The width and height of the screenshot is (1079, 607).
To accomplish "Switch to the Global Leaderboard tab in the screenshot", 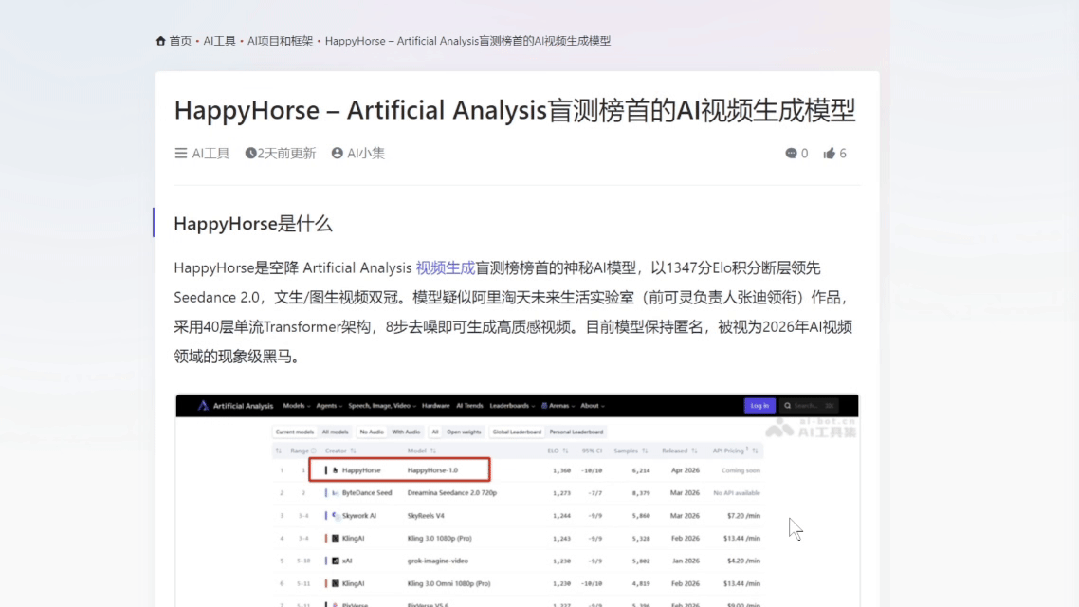I will pos(517,432).
